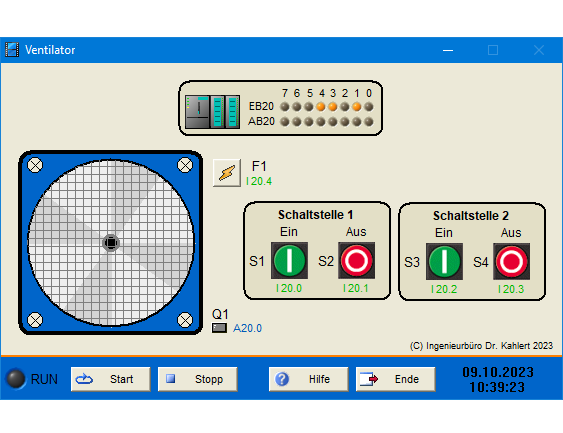Click the Ventilator window title icon

coord(12,50)
